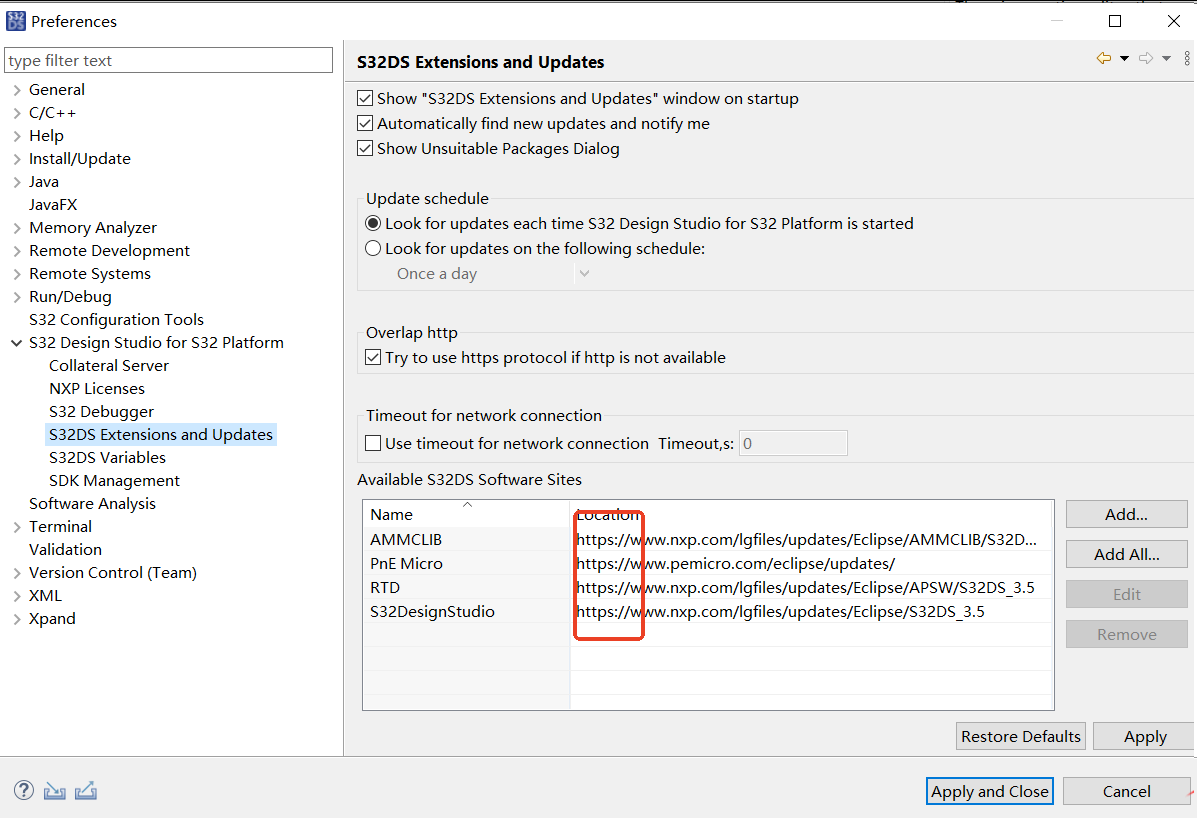Select Software Analysis tree item
The image size is (1197, 818).
tap(92, 504)
